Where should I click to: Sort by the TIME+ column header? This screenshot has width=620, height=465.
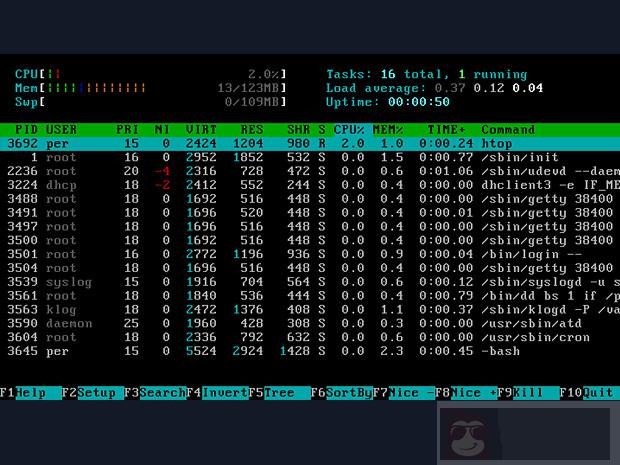pyautogui.click(x=446, y=130)
